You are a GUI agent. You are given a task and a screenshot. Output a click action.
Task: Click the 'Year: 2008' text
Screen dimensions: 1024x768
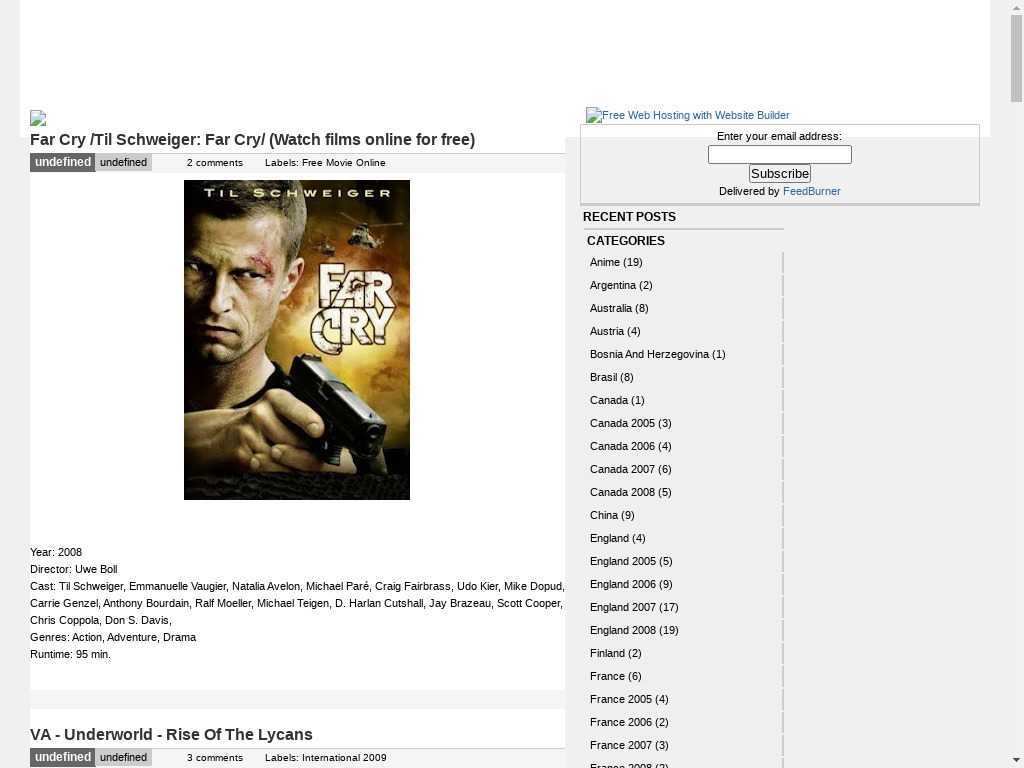tap(56, 552)
